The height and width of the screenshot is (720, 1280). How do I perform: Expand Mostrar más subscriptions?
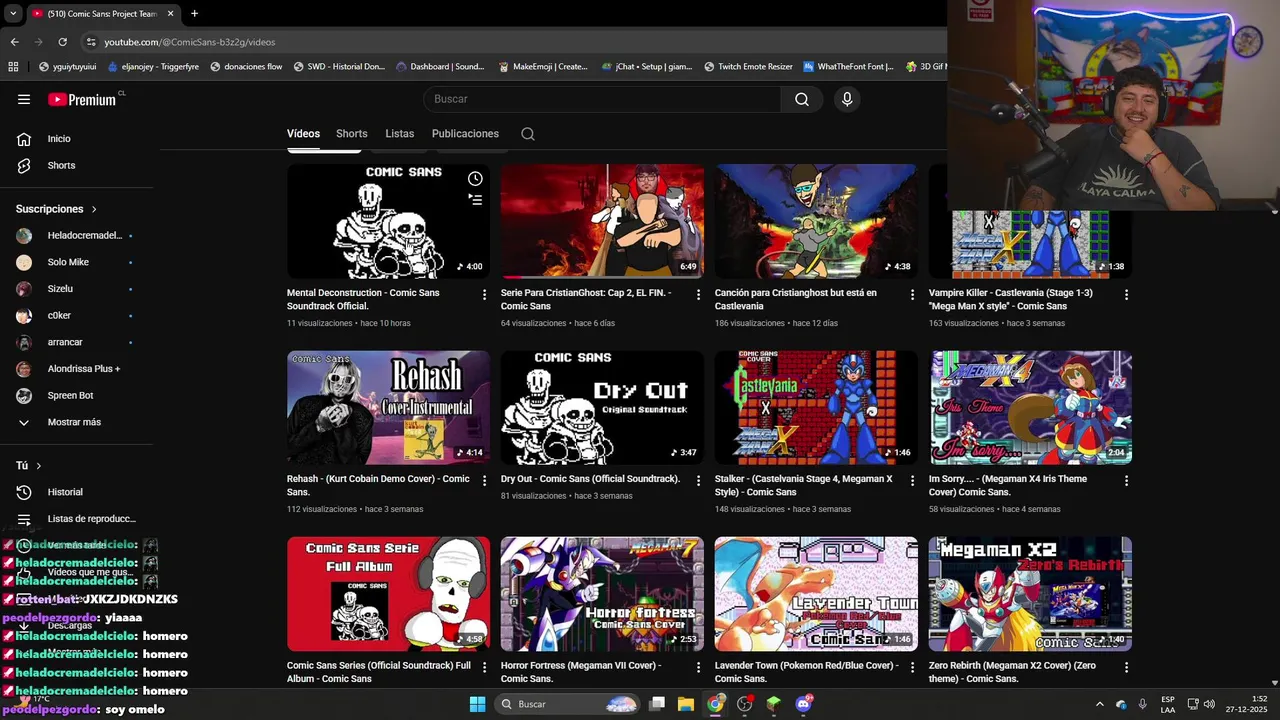click(74, 422)
